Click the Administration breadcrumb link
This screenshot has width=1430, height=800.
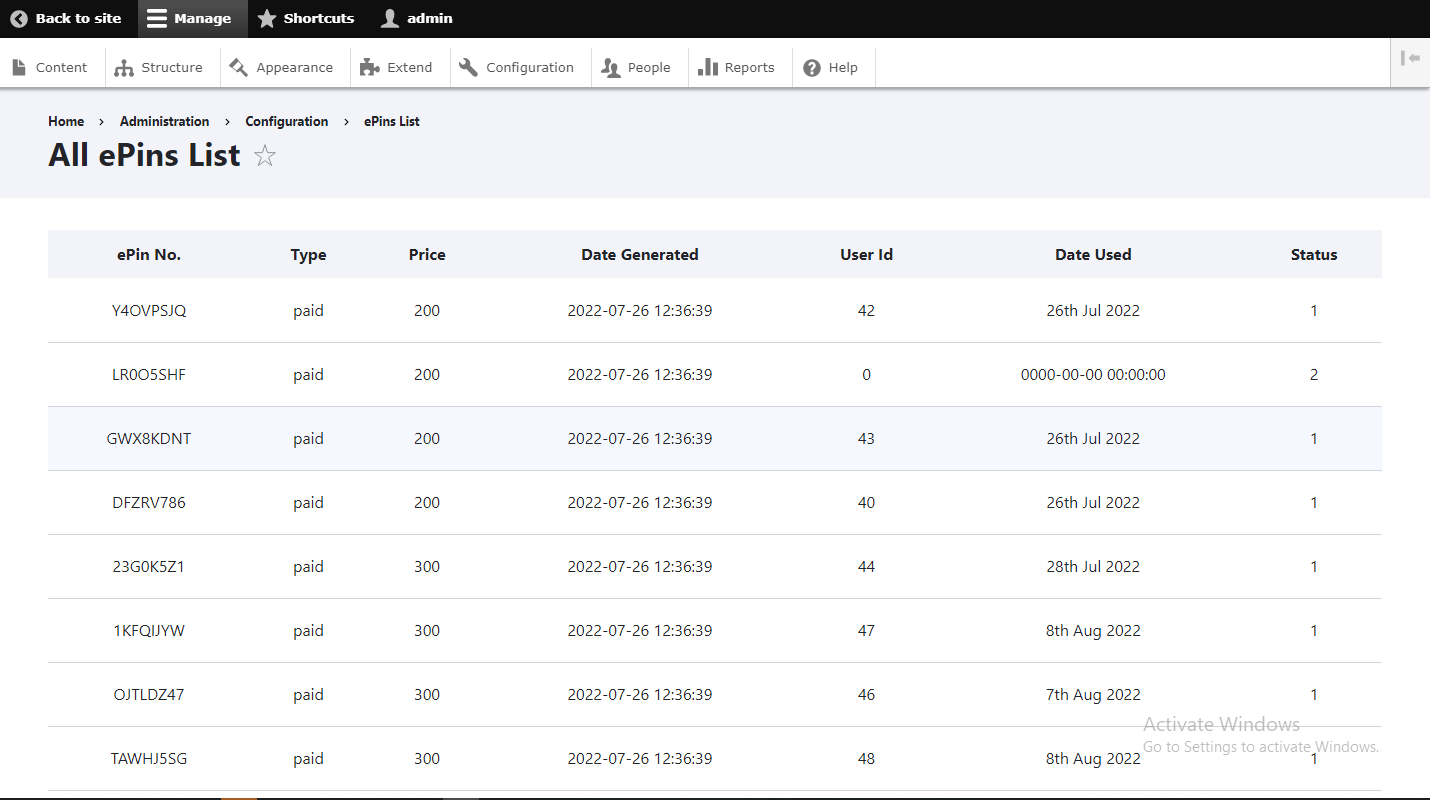(x=164, y=121)
